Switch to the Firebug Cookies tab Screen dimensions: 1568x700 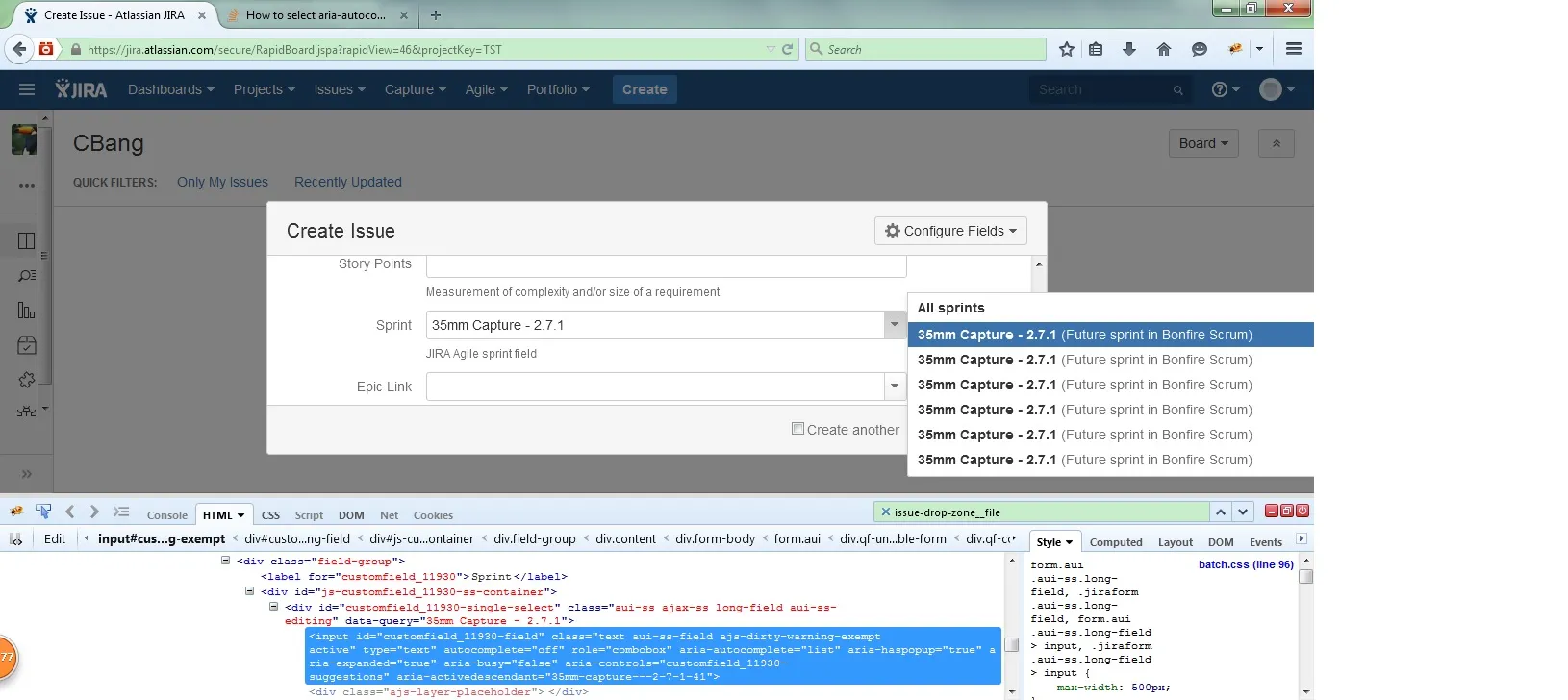coord(433,515)
